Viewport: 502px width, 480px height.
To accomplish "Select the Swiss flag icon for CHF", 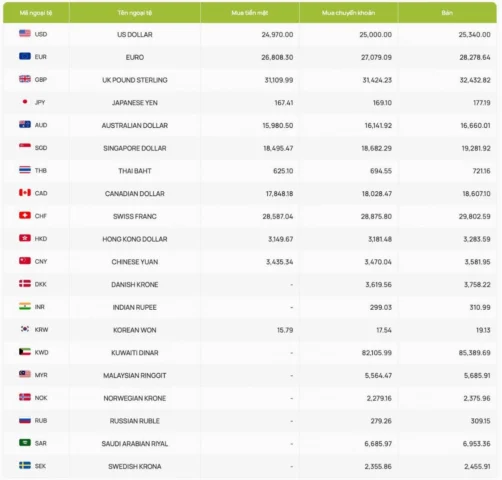I will click(x=25, y=215).
